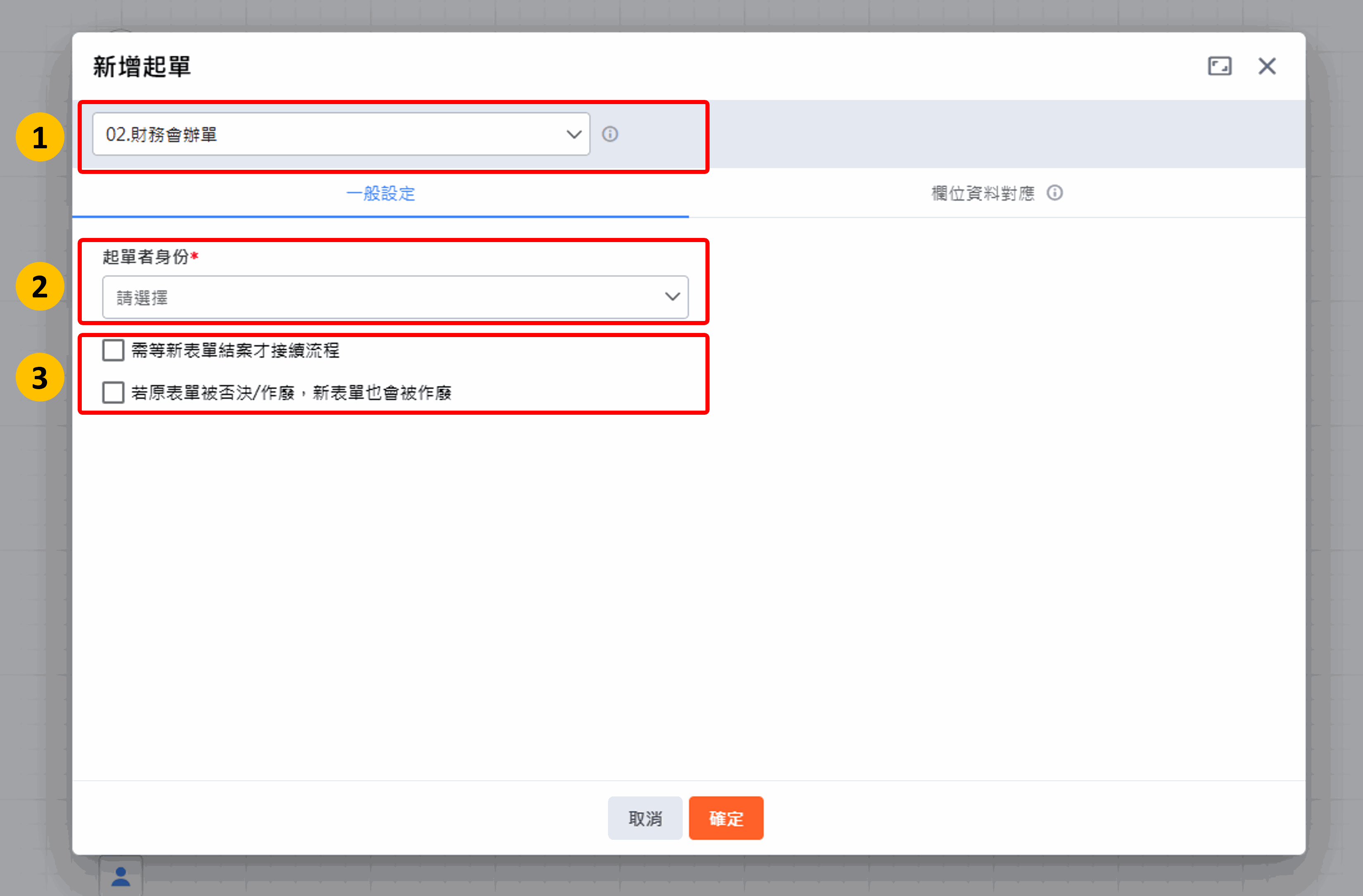Open the 02.財務會辦單 form selection box
This screenshot has width=1363, height=896.
pyautogui.click(x=341, y=134)
